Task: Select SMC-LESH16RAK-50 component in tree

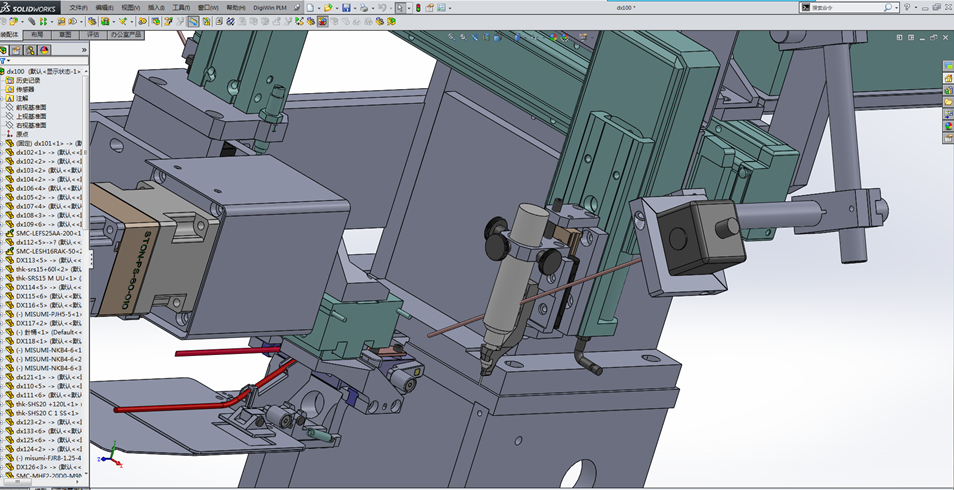Action: tap(49, 251)
